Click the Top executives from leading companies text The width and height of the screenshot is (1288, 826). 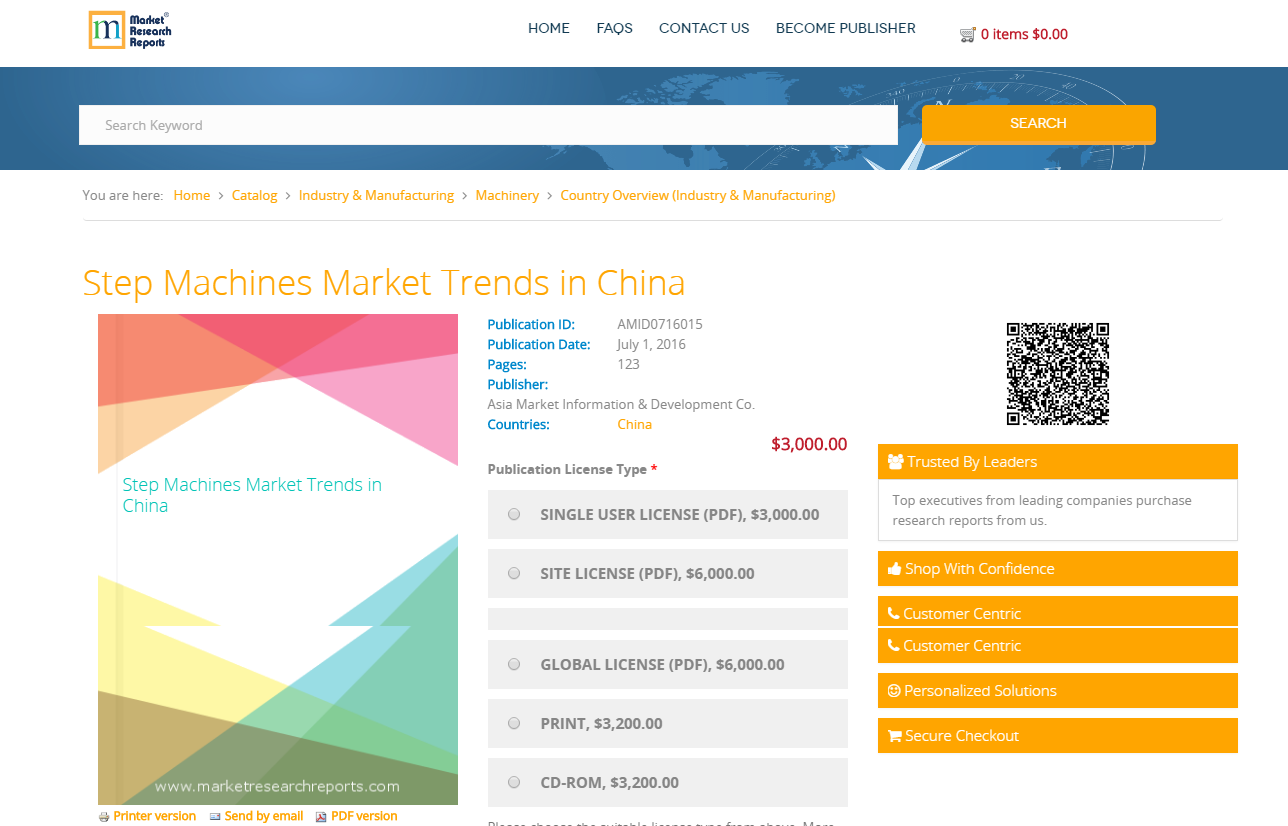(1042, 510)
